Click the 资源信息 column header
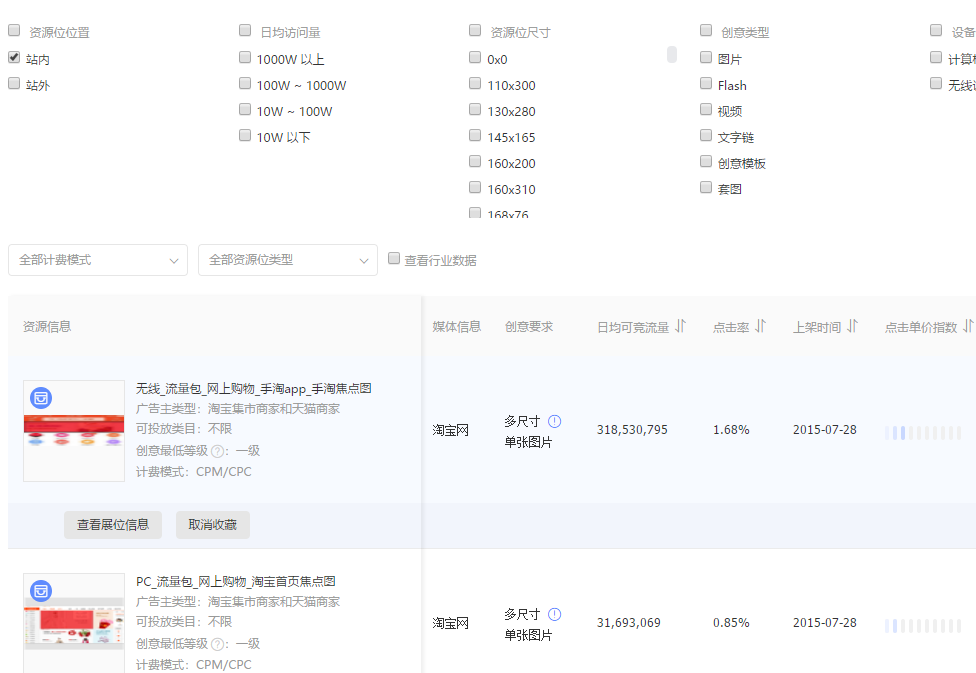This screenshot has height=673, width=976. tap(47, 326)
